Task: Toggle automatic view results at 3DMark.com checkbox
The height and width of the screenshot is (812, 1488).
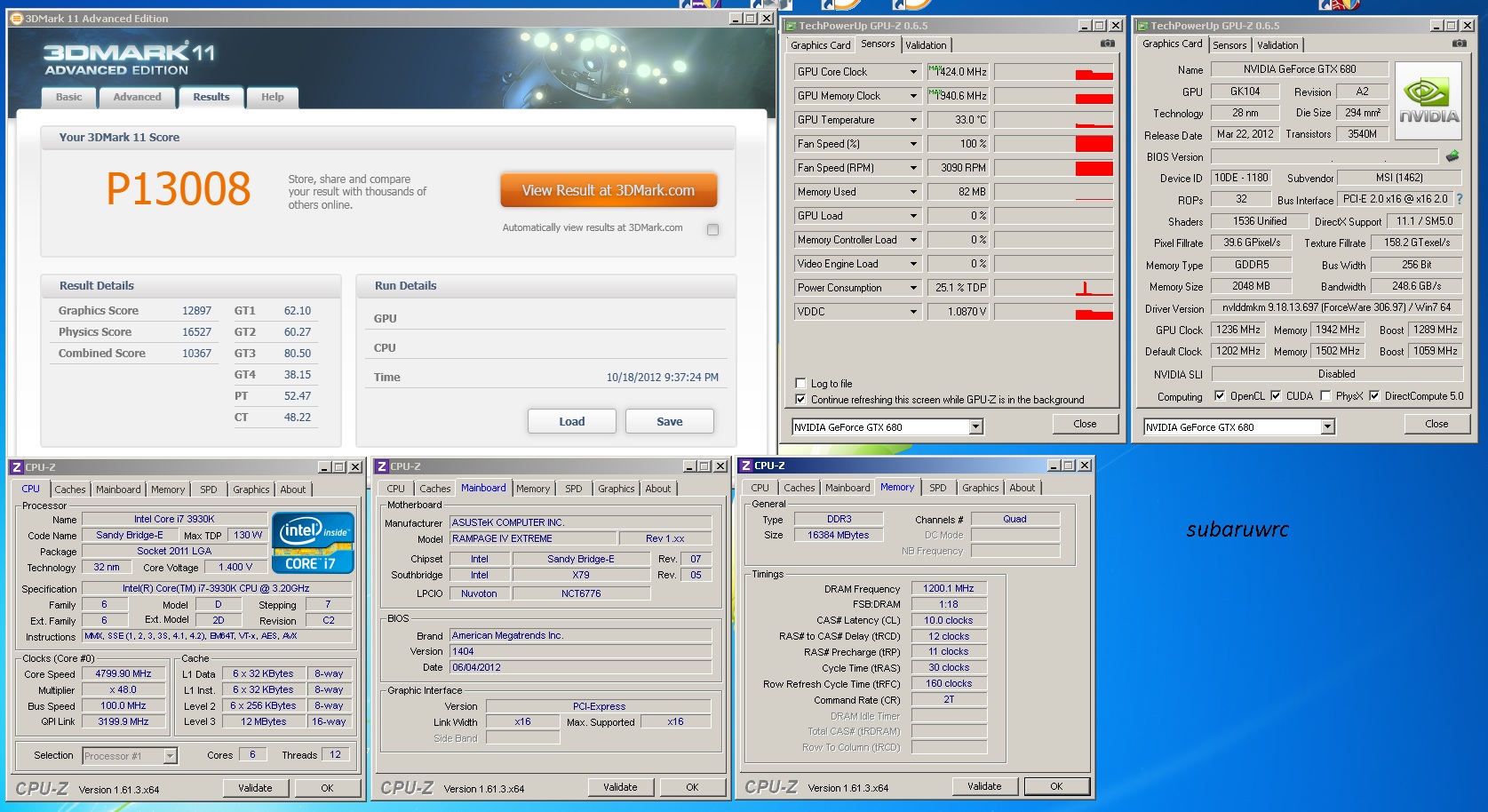Action: tap(712, 229)
